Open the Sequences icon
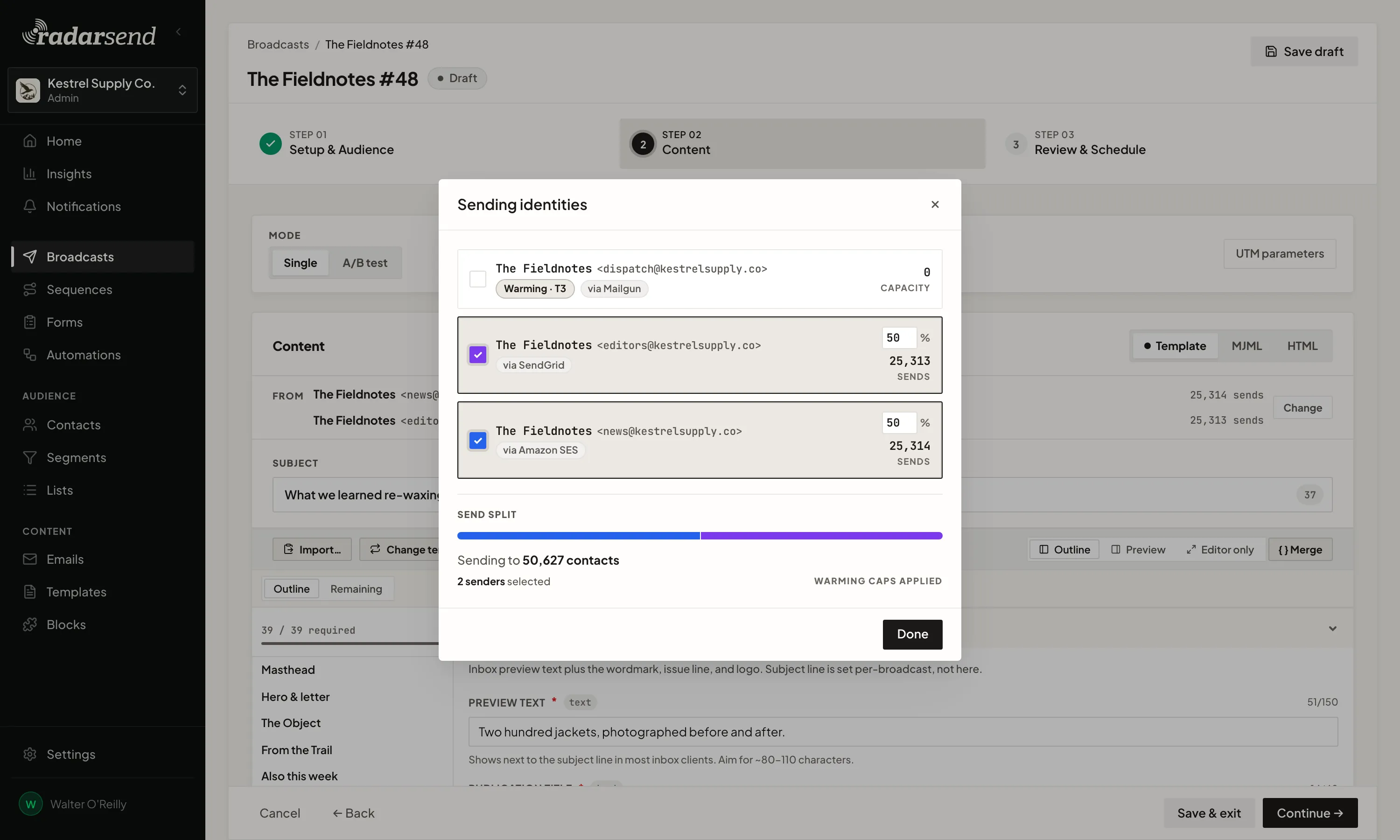Viewport: 1400px width, 840px height. (30, 290)
